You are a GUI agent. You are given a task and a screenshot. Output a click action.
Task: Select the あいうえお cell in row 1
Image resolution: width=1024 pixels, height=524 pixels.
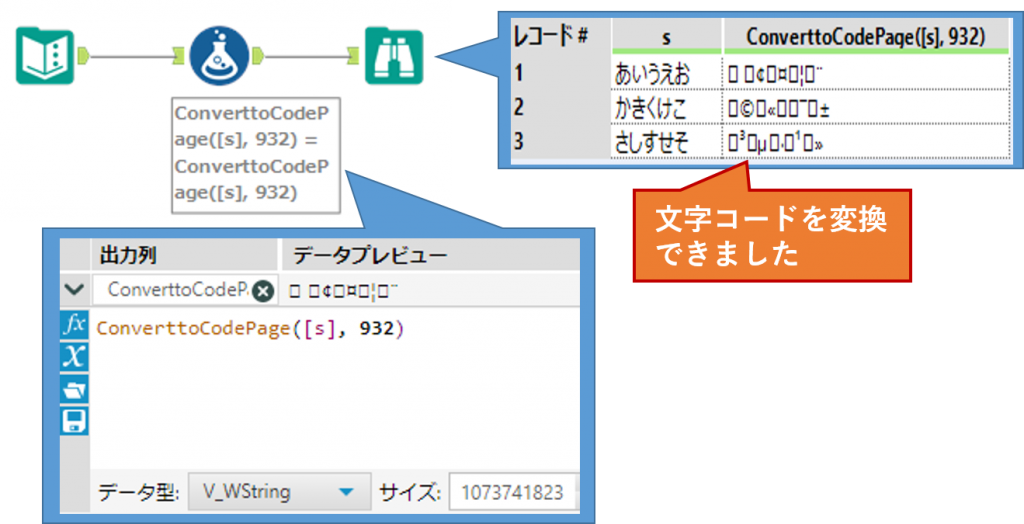666,74
